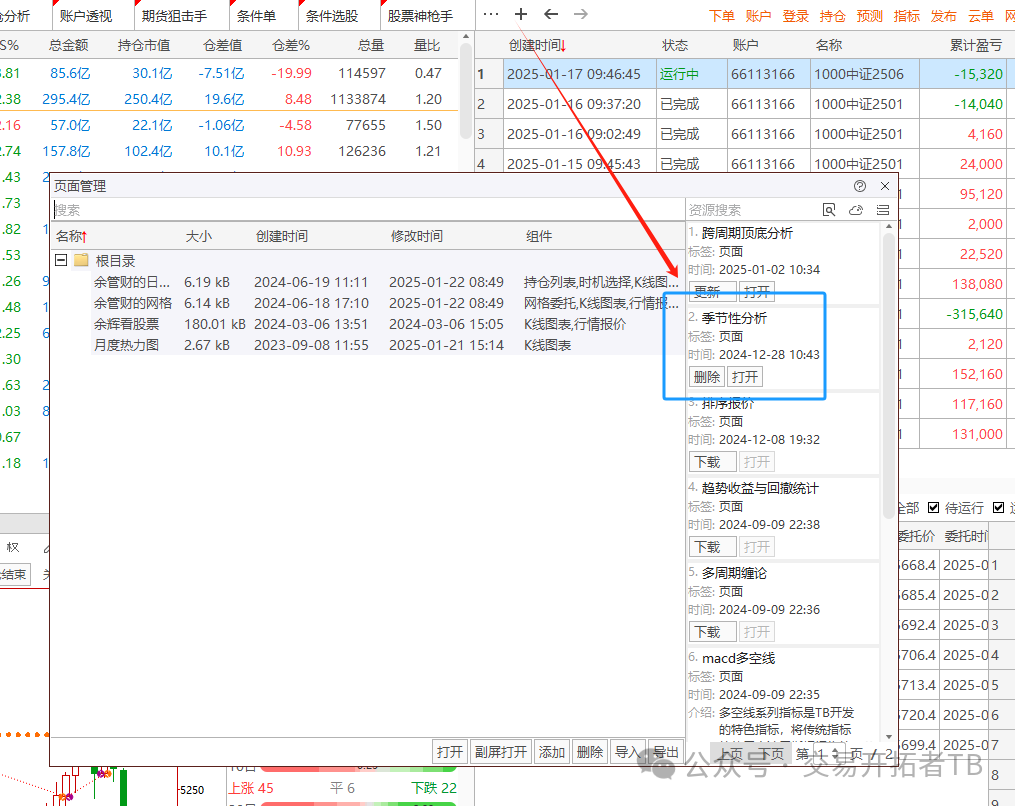Image resolution: width=1015 pixels, height=806 pixels.
Task: Click the resource list scrollbar up arrow
Action: [888, 227]
